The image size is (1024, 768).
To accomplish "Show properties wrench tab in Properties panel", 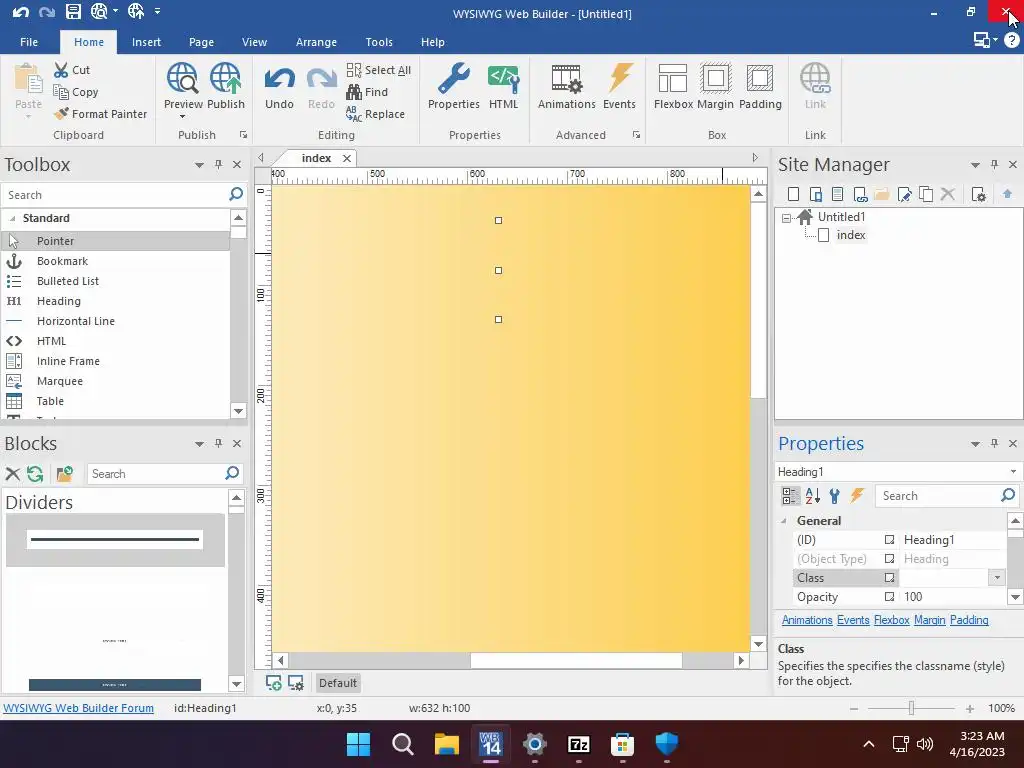I will [x=835, y=496].
